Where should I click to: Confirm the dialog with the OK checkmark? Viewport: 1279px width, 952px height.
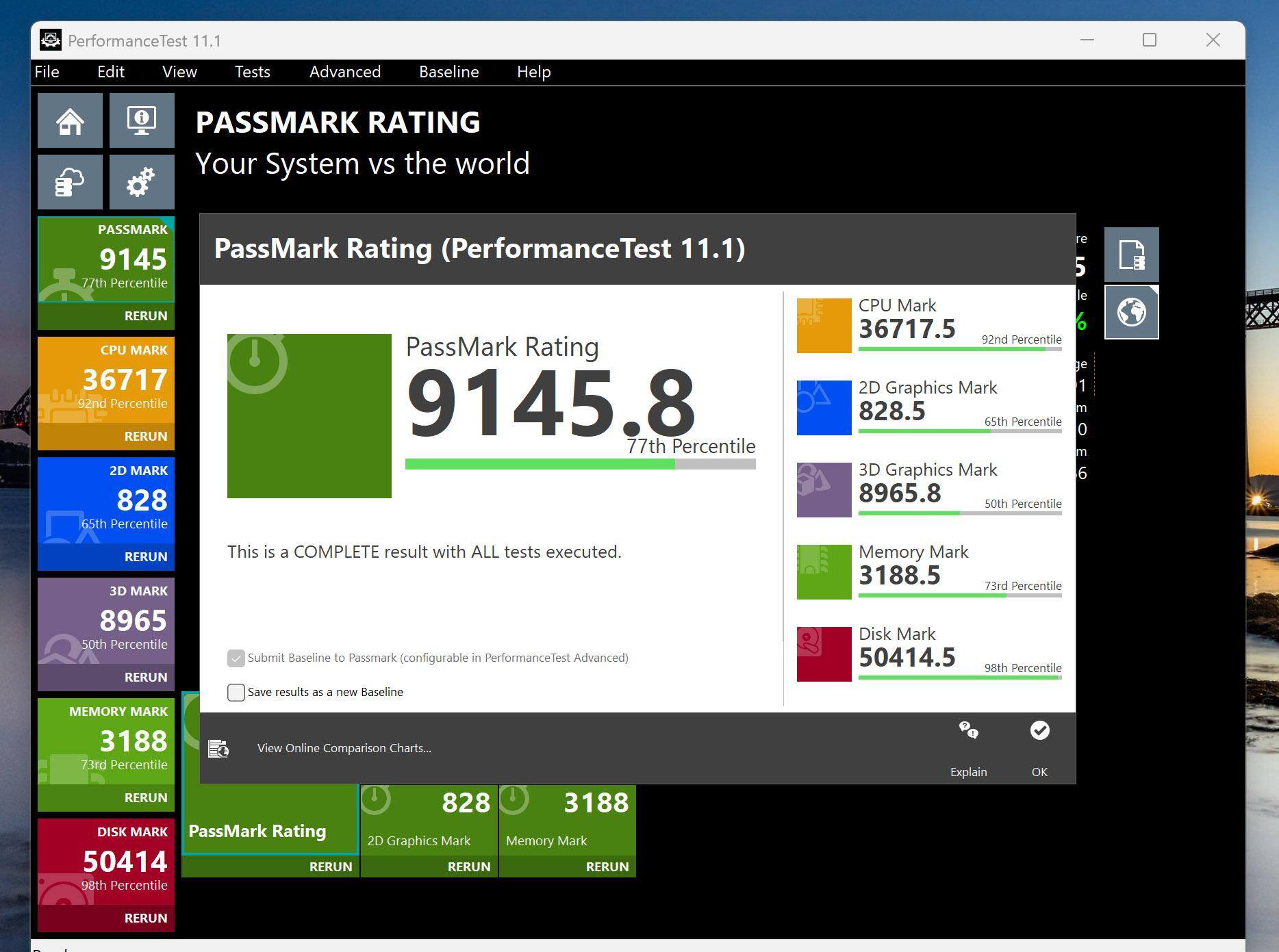tap(1039, 730)
